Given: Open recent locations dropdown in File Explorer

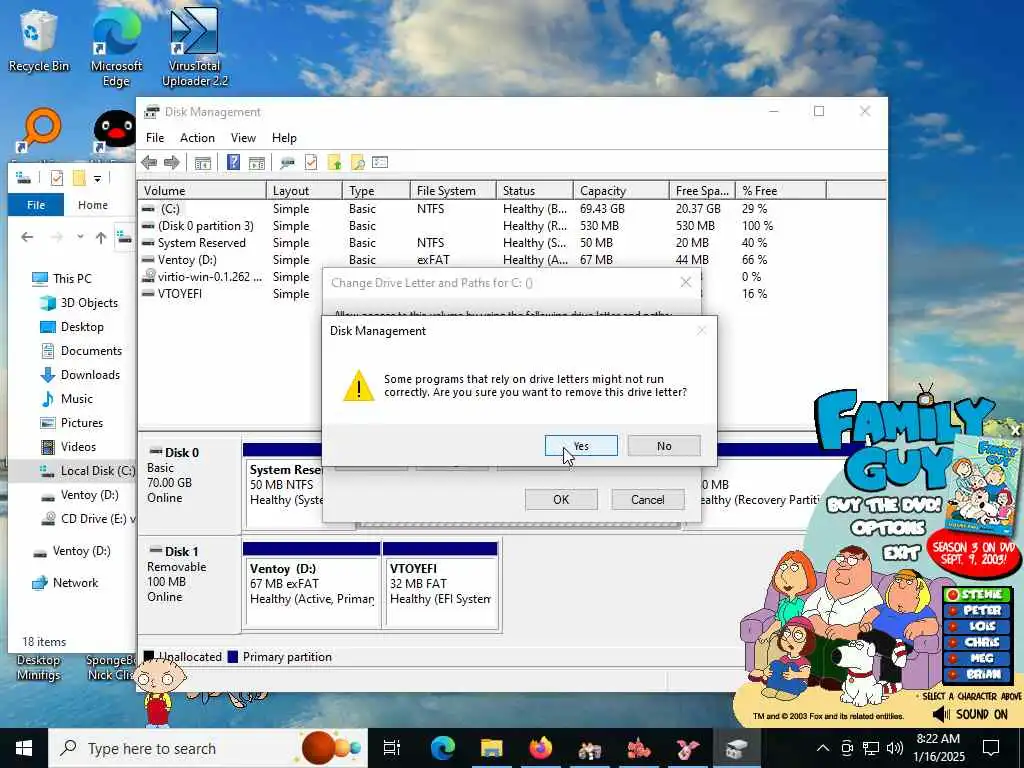Looking at the screenshot, I should (80, 237).
